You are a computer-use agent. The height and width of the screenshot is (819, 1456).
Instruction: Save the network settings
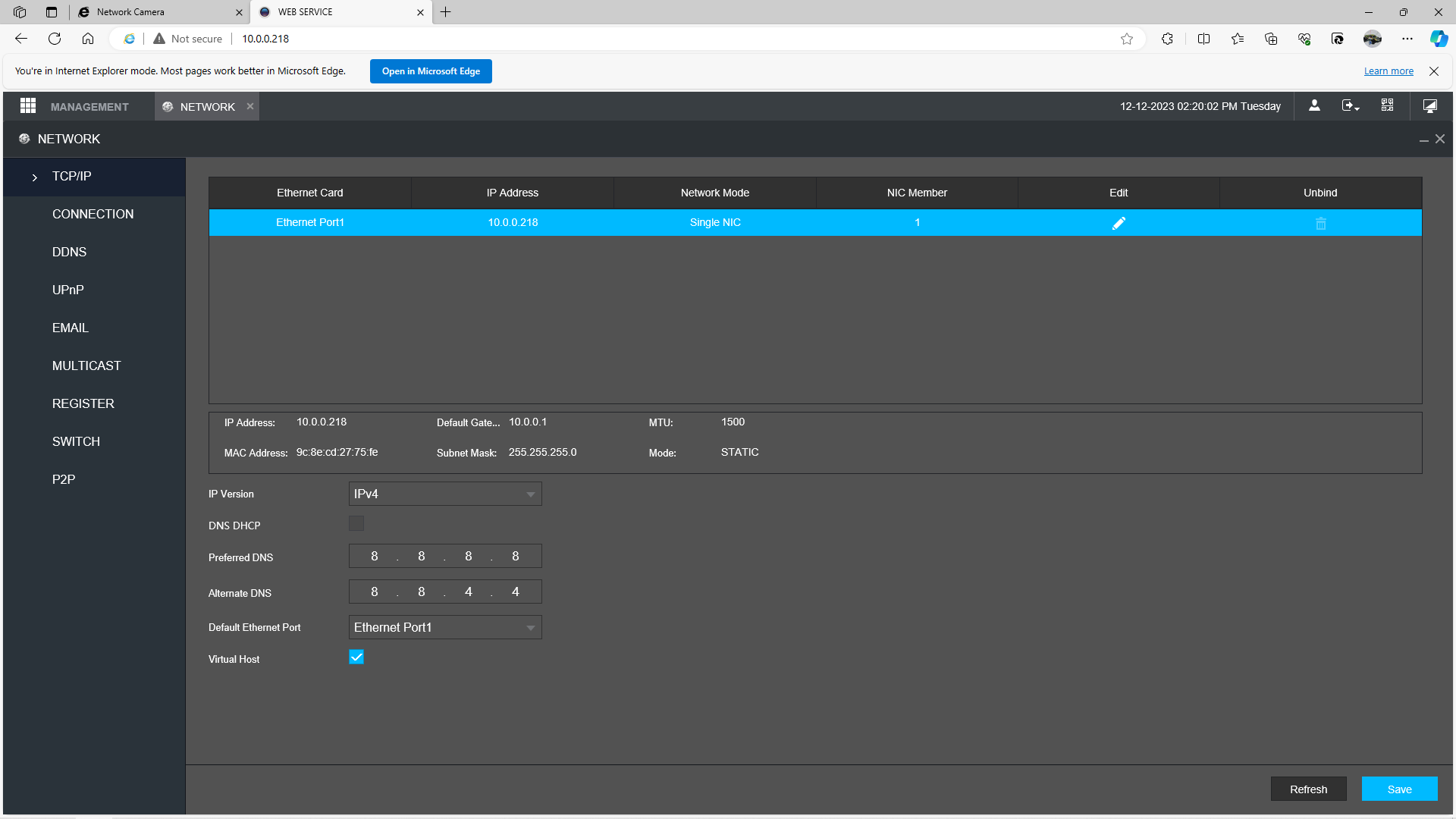[x=1400, y=789]
